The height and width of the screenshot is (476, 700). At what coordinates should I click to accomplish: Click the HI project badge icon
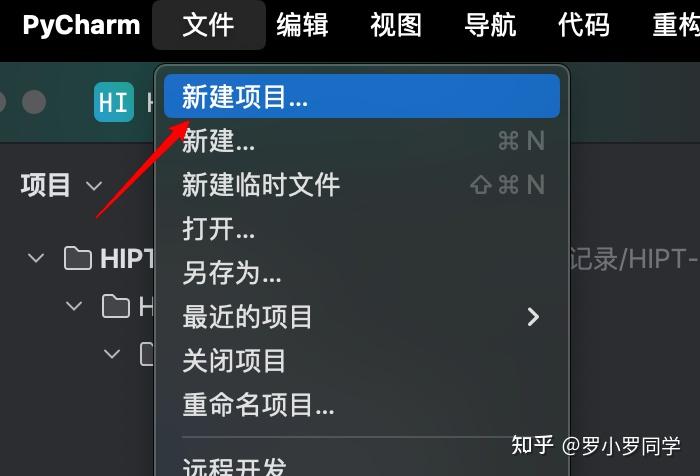click(x=114, y=102)
